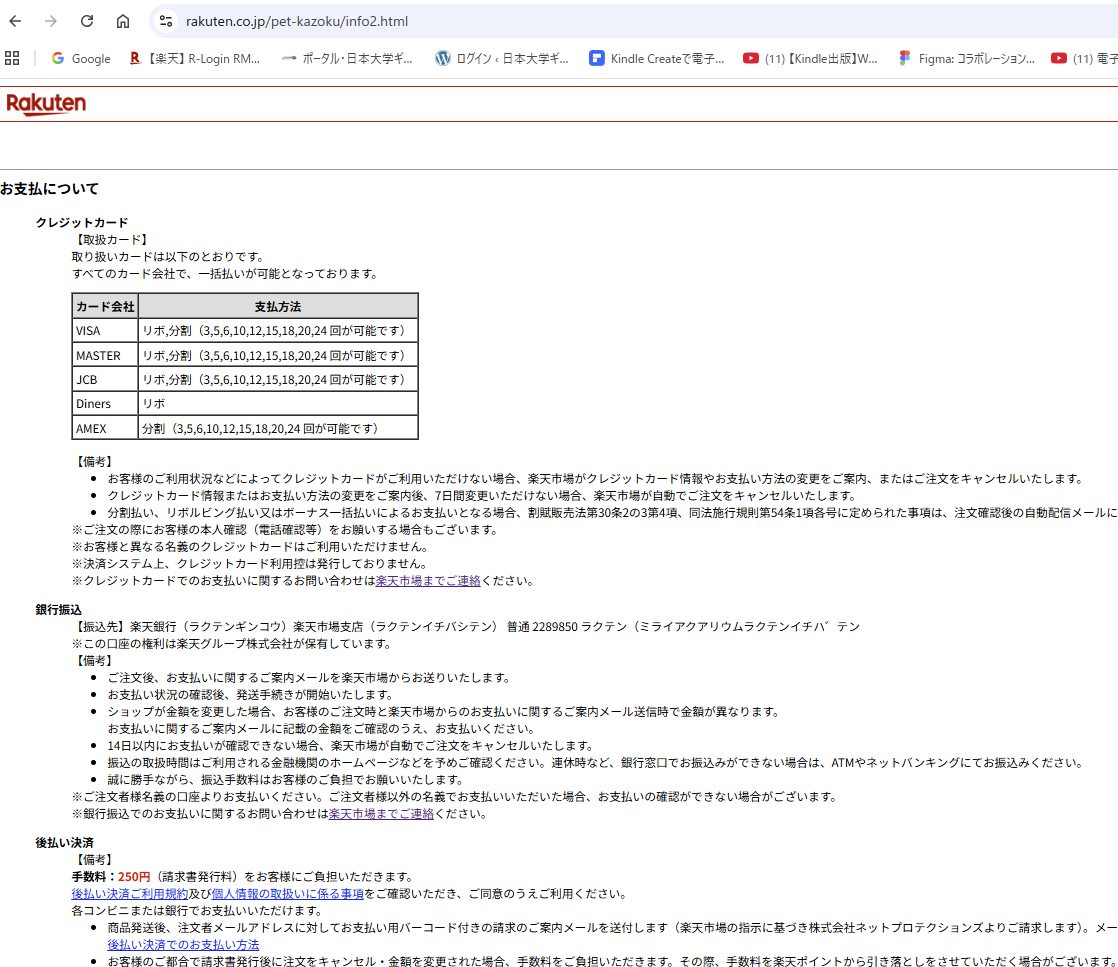Viewport: 1118px width, 967px height.
Task: Open the Figma: コラボレーション... bookmark
Action: (966, 58)
